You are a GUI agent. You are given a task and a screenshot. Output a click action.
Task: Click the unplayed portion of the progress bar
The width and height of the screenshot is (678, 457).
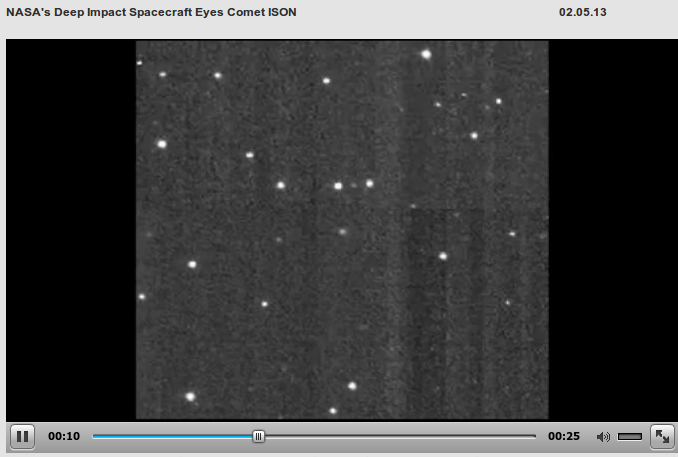[400, 437]
